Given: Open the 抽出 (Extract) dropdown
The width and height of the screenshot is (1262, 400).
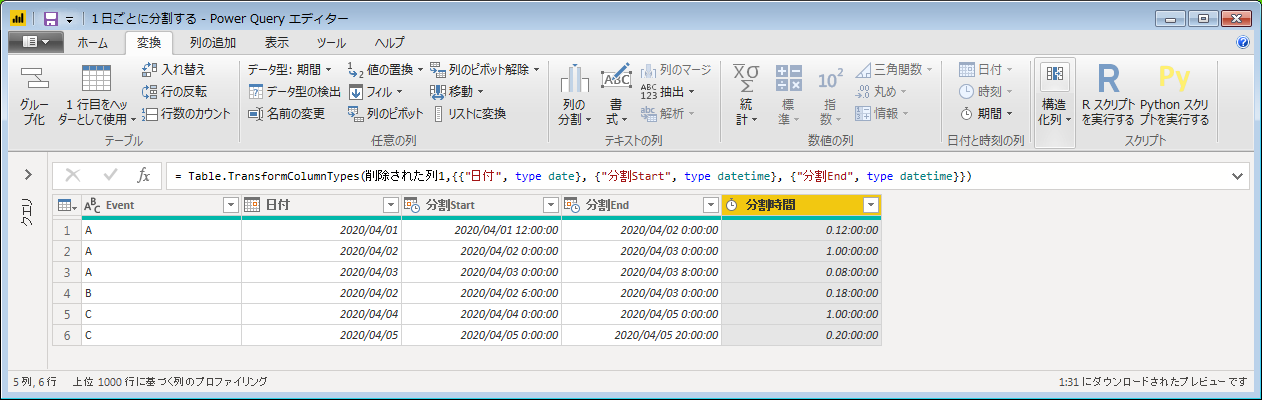Looking at the screenshot, I should (667, 92).
